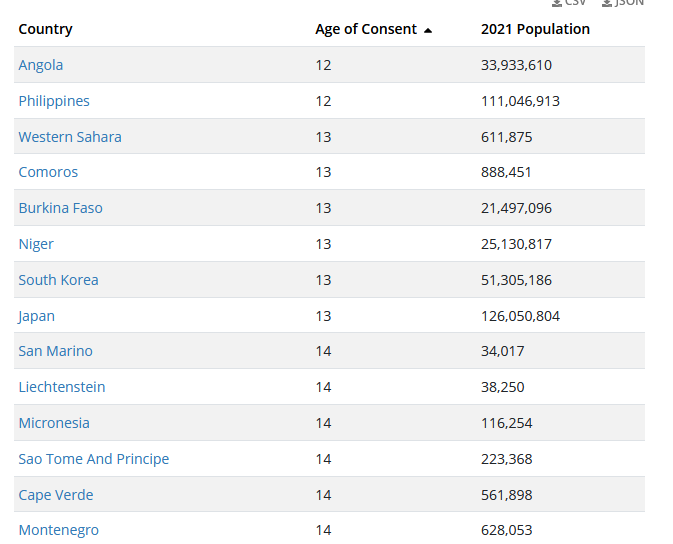This screenshot has height=544, width=673.
Task: Select Micronesia's age of consent value
Action: pos(323,423)
